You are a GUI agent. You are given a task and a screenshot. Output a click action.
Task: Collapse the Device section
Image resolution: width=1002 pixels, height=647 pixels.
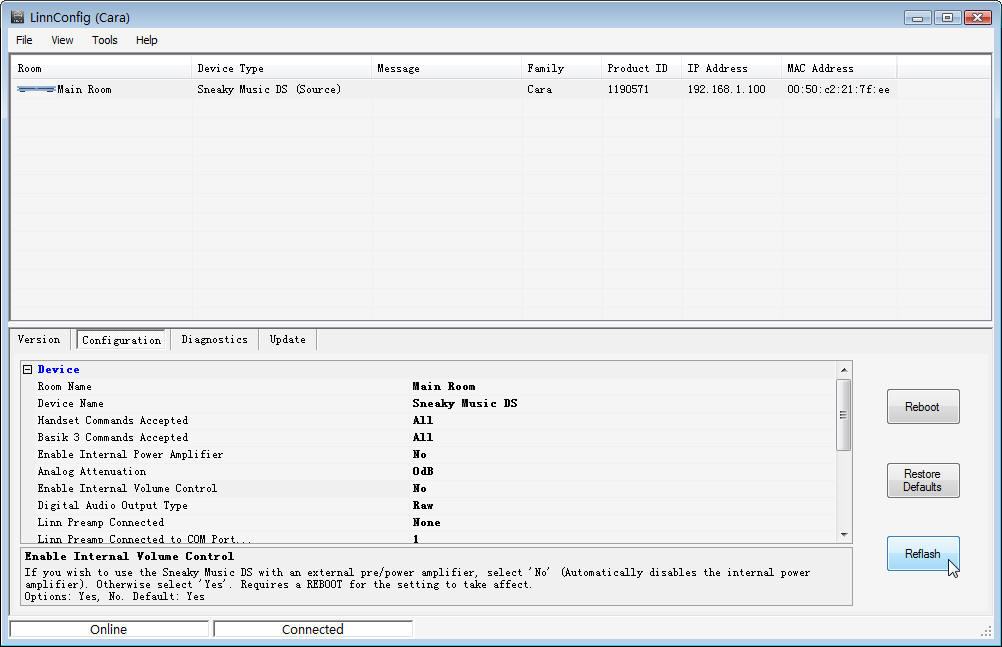(x=27, y=370)
